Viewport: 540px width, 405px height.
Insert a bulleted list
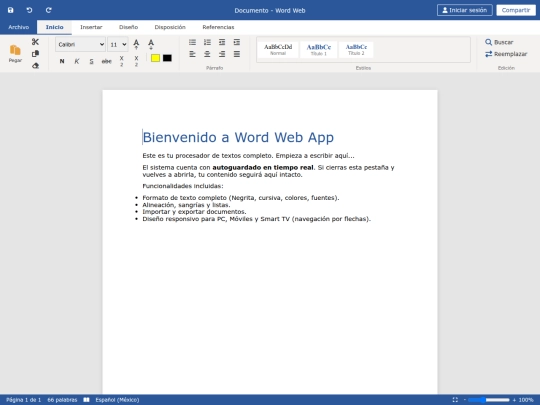[193, 42]
